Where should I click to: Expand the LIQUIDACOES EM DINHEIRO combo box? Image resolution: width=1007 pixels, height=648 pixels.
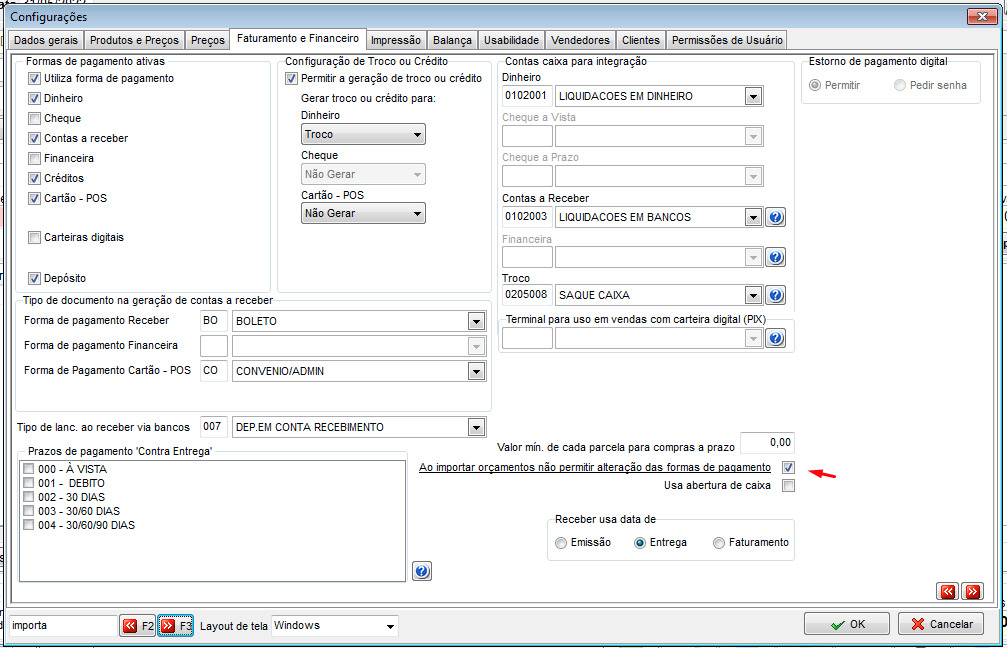click(x=753, y=97)
